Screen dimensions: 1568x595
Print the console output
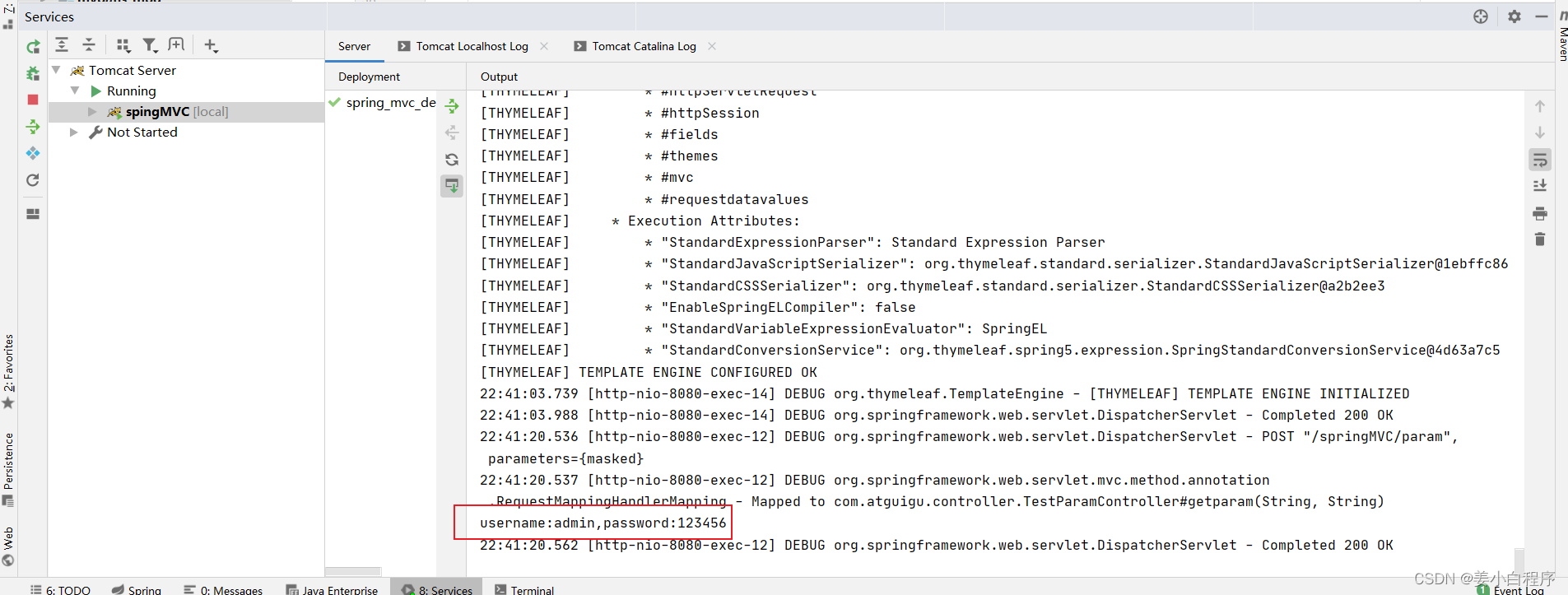click(1540, 214)
